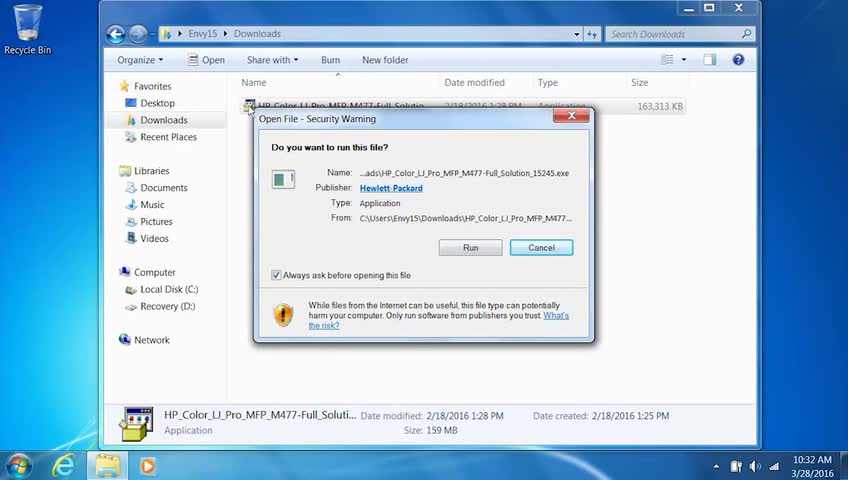This screenshot has height=480, width=848.
Task: Click the search magnifier icon
Action: [x=746, y=34]
